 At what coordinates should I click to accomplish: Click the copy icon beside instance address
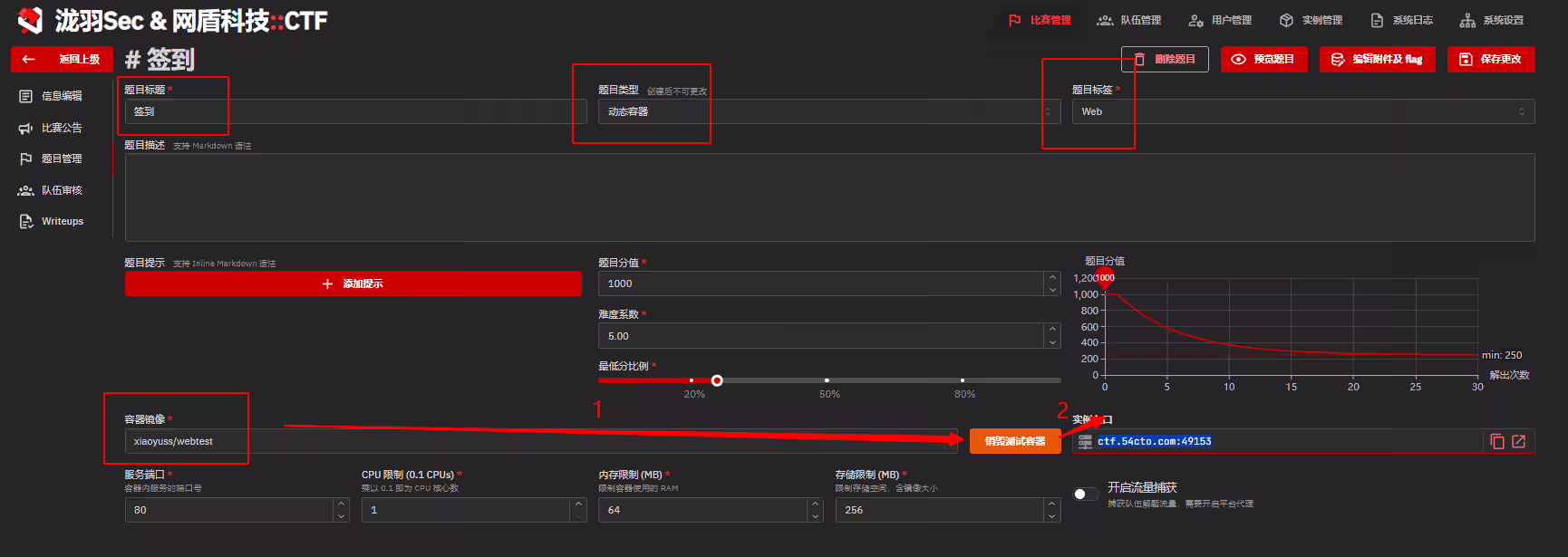click(x=1496, y=441)
